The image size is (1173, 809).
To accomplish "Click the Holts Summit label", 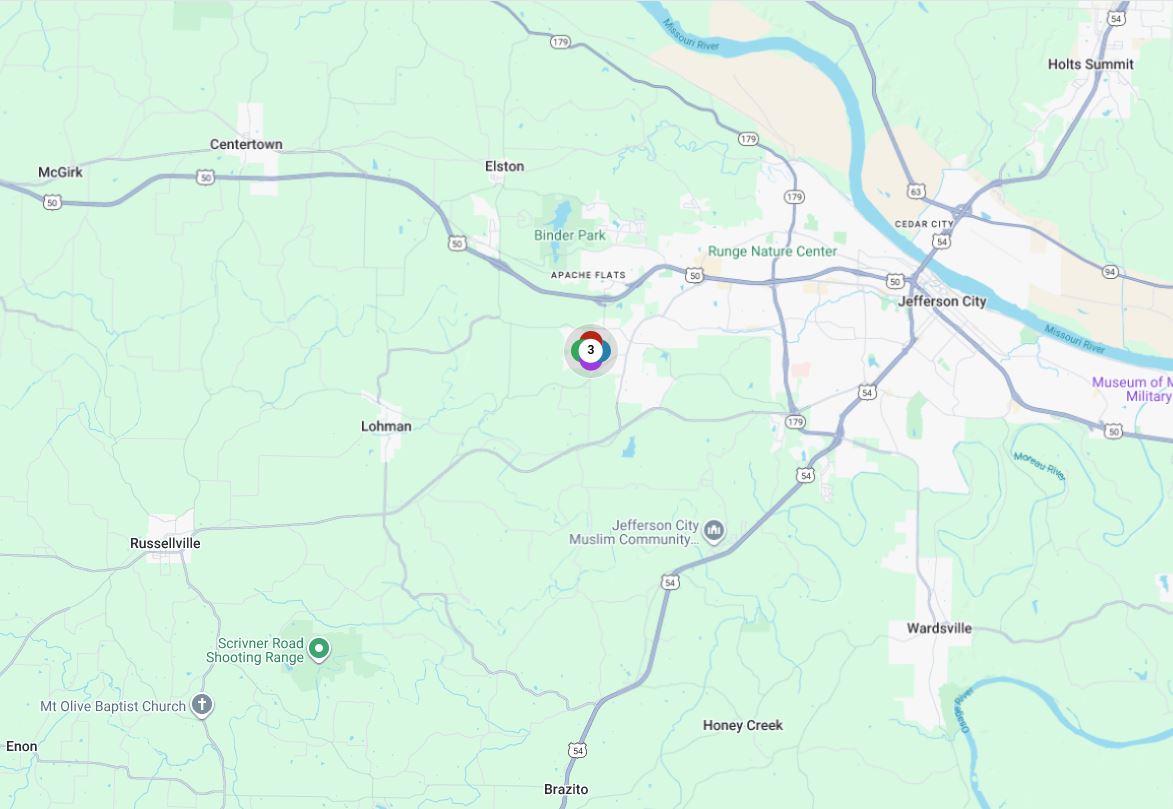I will click(x=1090, y=64).
